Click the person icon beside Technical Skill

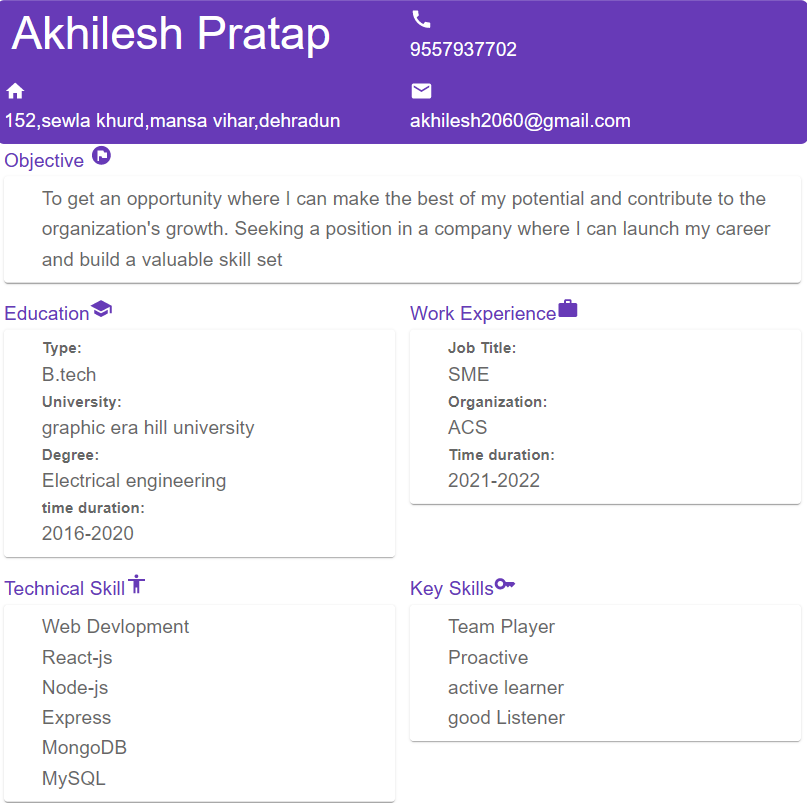tap(136, 584)
